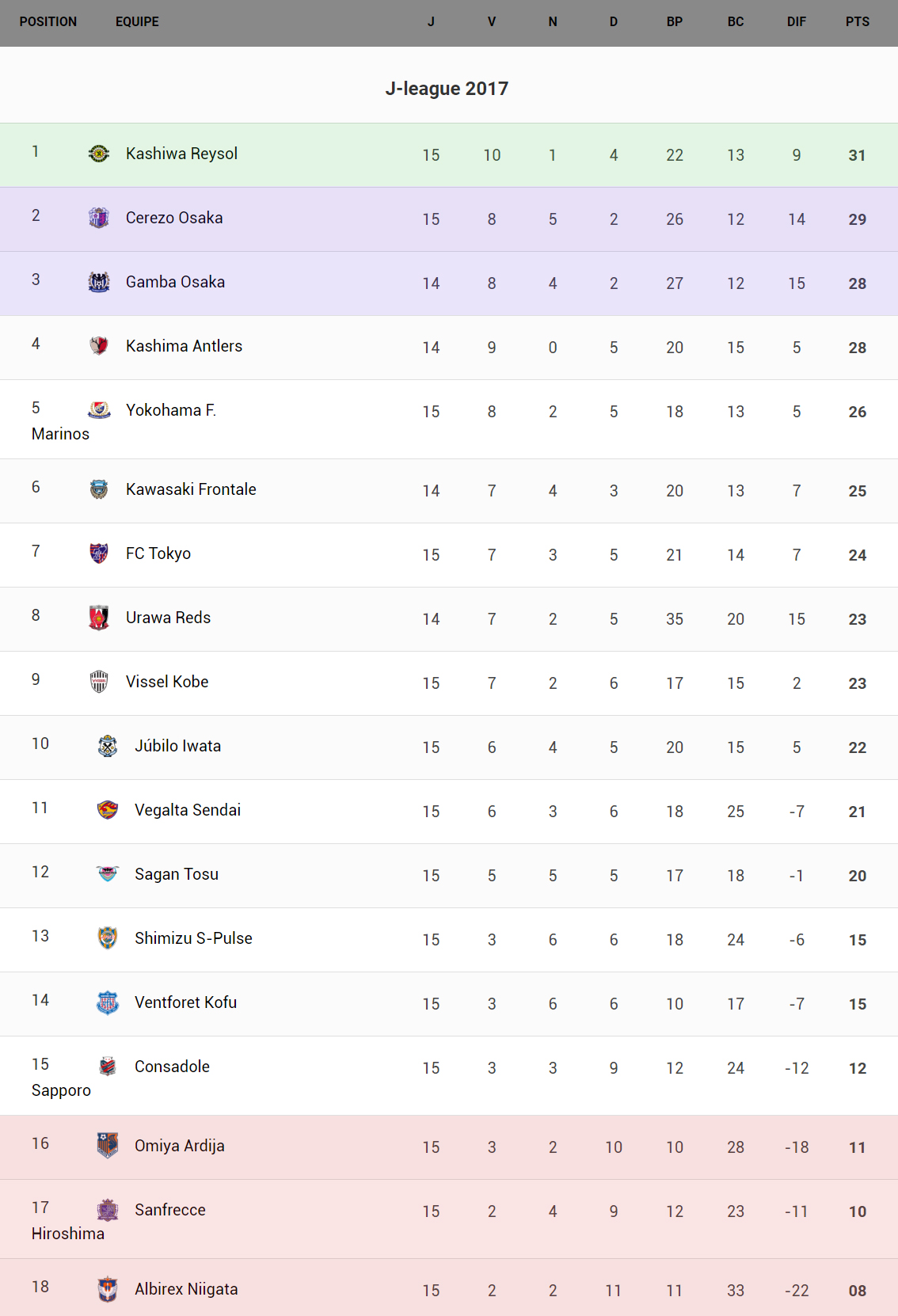
Task: Select the Shimizu S-Pulse team name
Action: tap(193, 938)
